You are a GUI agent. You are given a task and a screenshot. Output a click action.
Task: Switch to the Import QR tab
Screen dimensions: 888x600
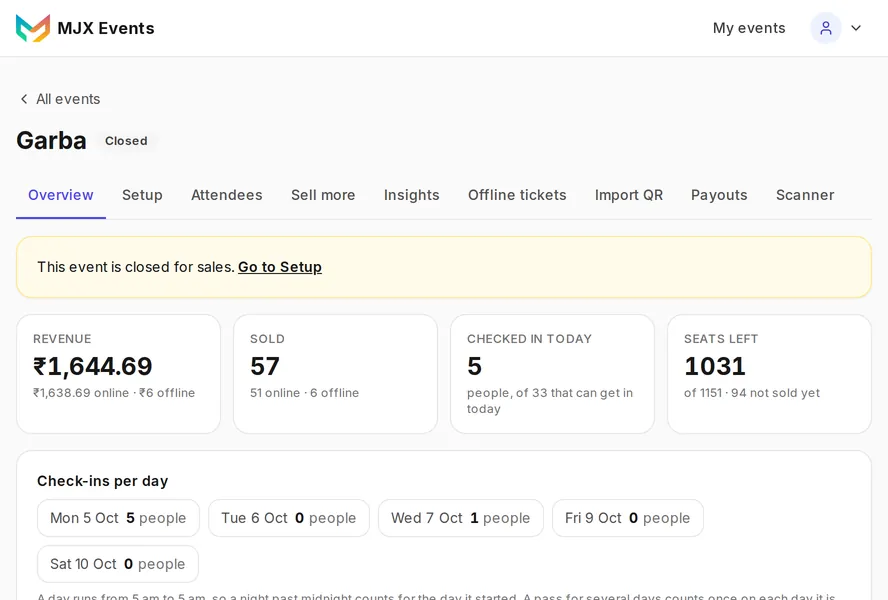point(629,195)
